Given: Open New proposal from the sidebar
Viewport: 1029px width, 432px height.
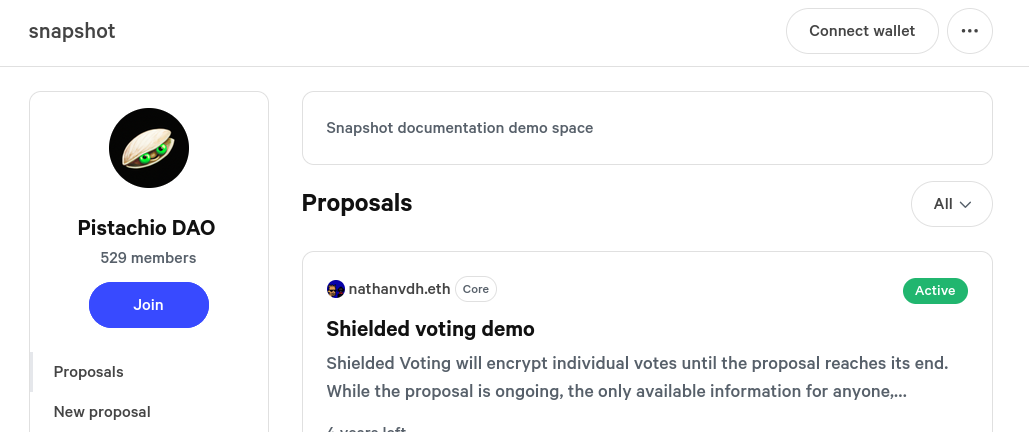Looking at the screenshot, I should tap(102, 412).
